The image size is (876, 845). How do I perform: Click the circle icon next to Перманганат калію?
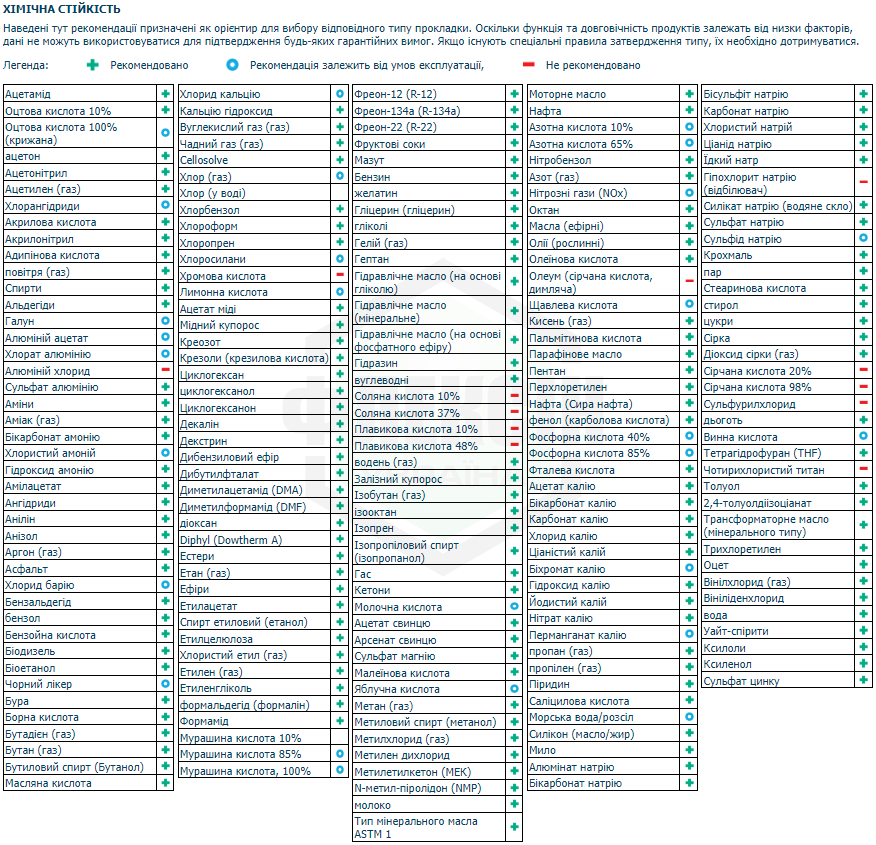point(689,634)
